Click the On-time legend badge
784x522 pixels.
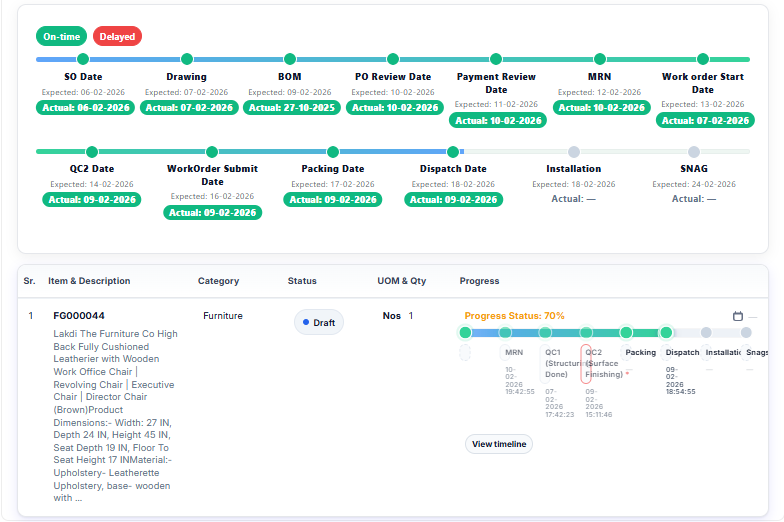(x=62, y=36)
